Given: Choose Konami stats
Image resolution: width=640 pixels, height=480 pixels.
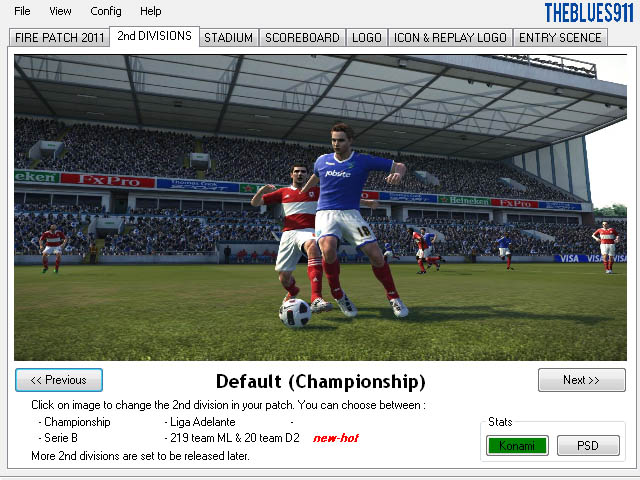Looking at the screenshot, I should [517, 445].
